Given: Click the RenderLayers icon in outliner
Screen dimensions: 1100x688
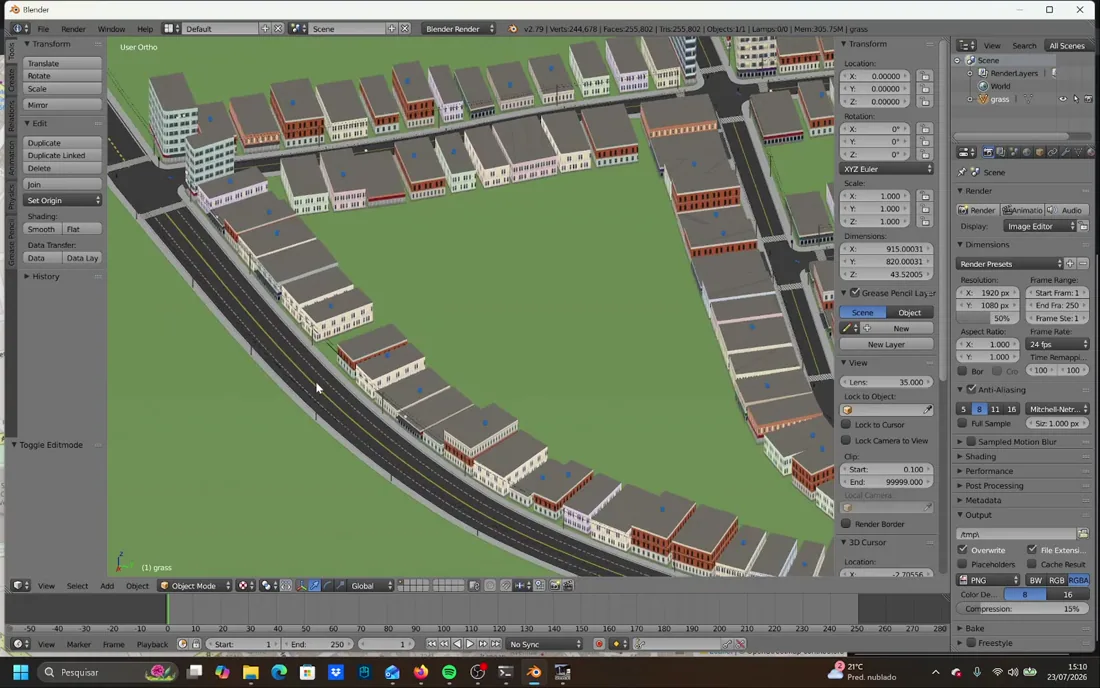Looking at the screenshot, I should 983,73.
